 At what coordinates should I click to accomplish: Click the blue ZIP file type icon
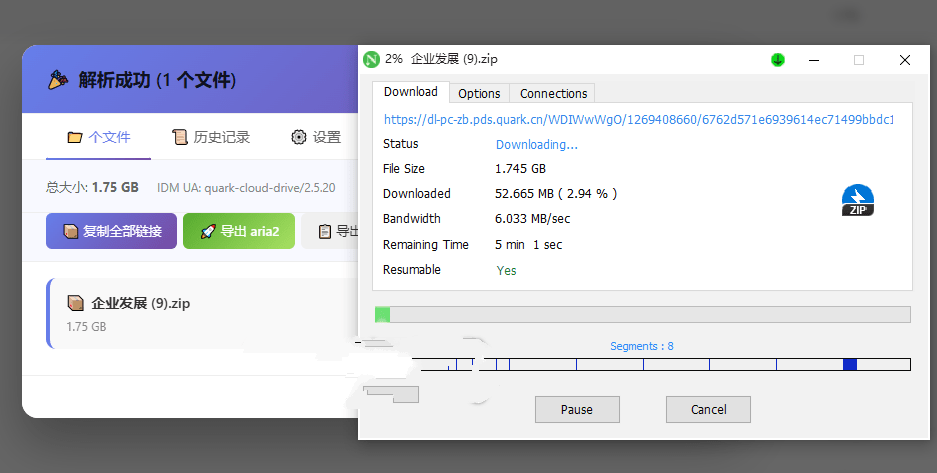(x=858, y=200)
